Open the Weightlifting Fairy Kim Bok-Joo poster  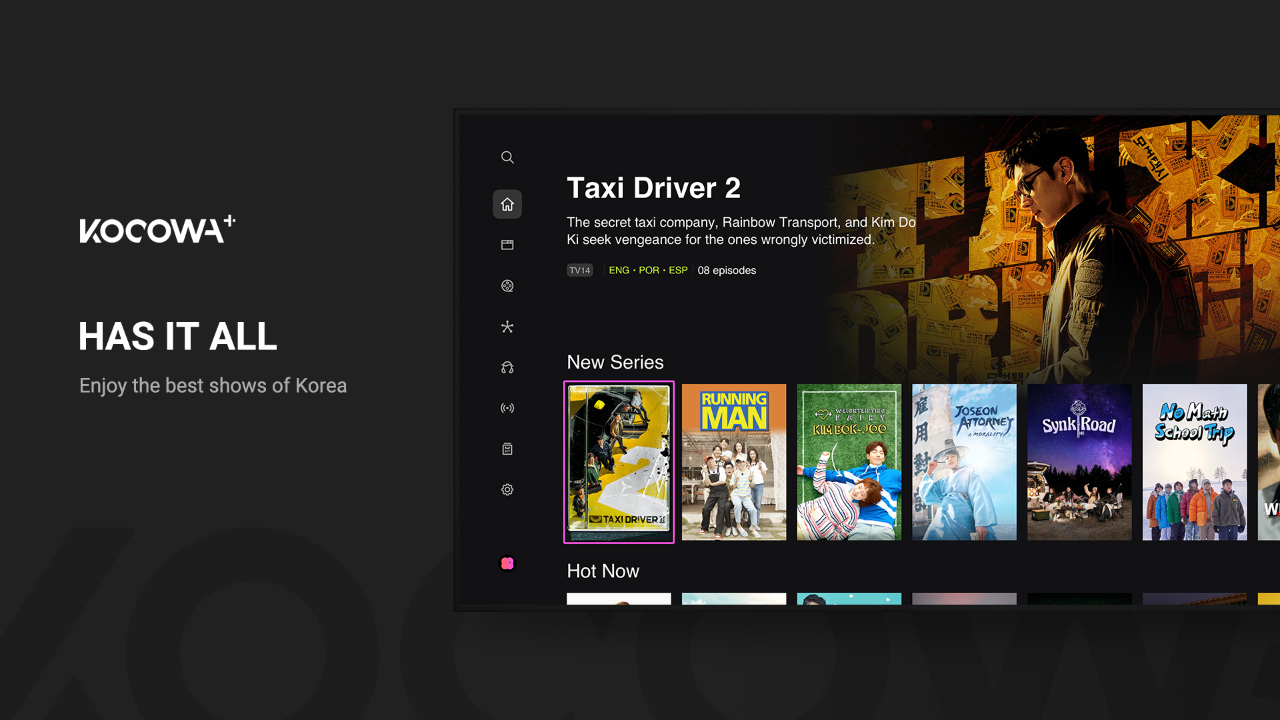tap(849, 462)
